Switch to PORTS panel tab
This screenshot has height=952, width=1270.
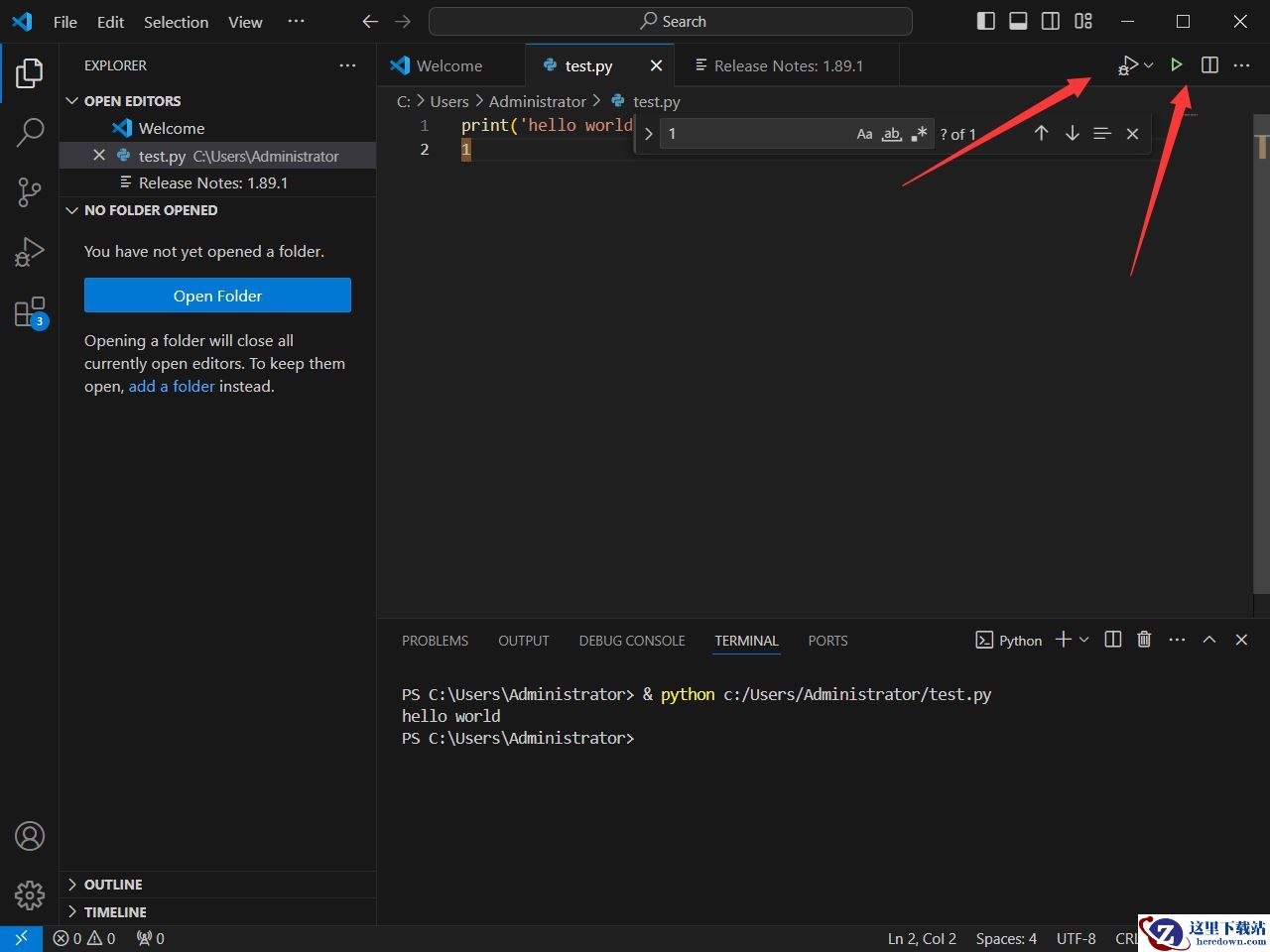[x=827, y=641]
